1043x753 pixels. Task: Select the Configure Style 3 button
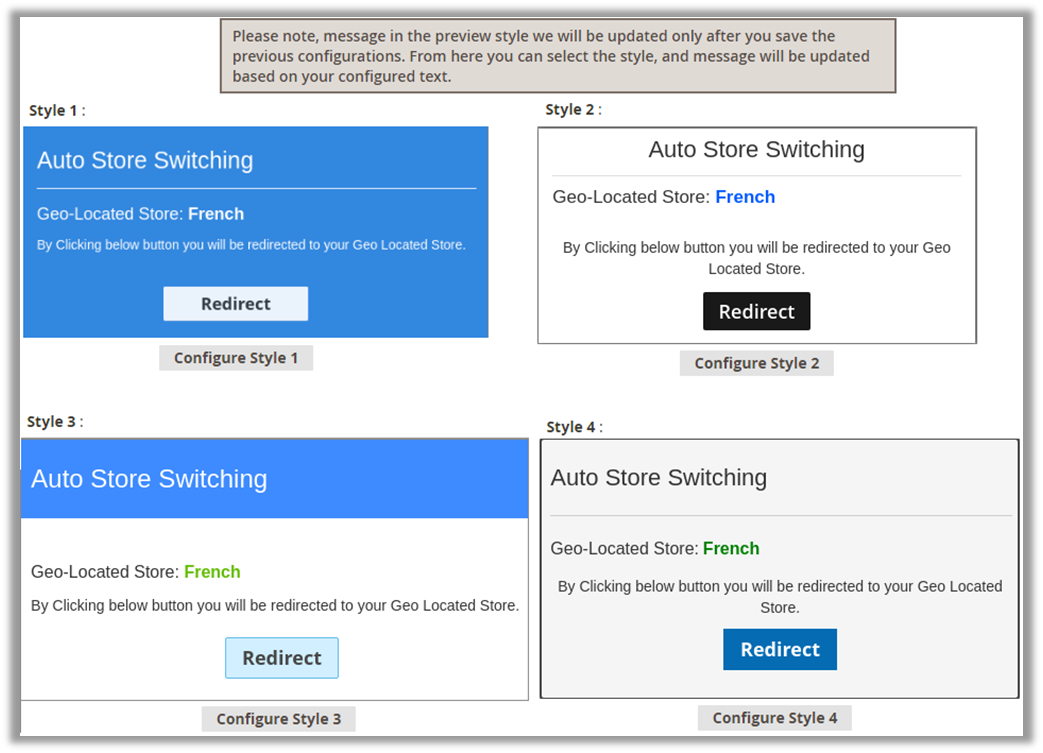(278, 719)
